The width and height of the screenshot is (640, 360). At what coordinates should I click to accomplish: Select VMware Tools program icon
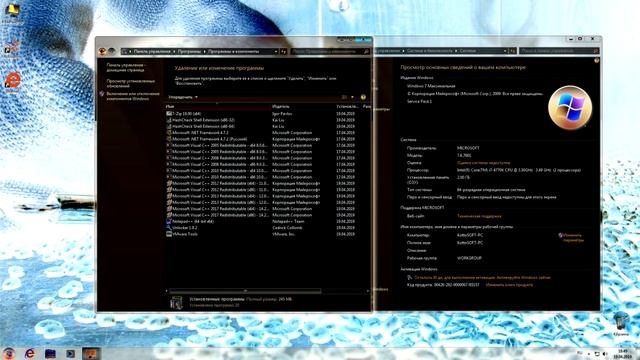tap(169, 234)
